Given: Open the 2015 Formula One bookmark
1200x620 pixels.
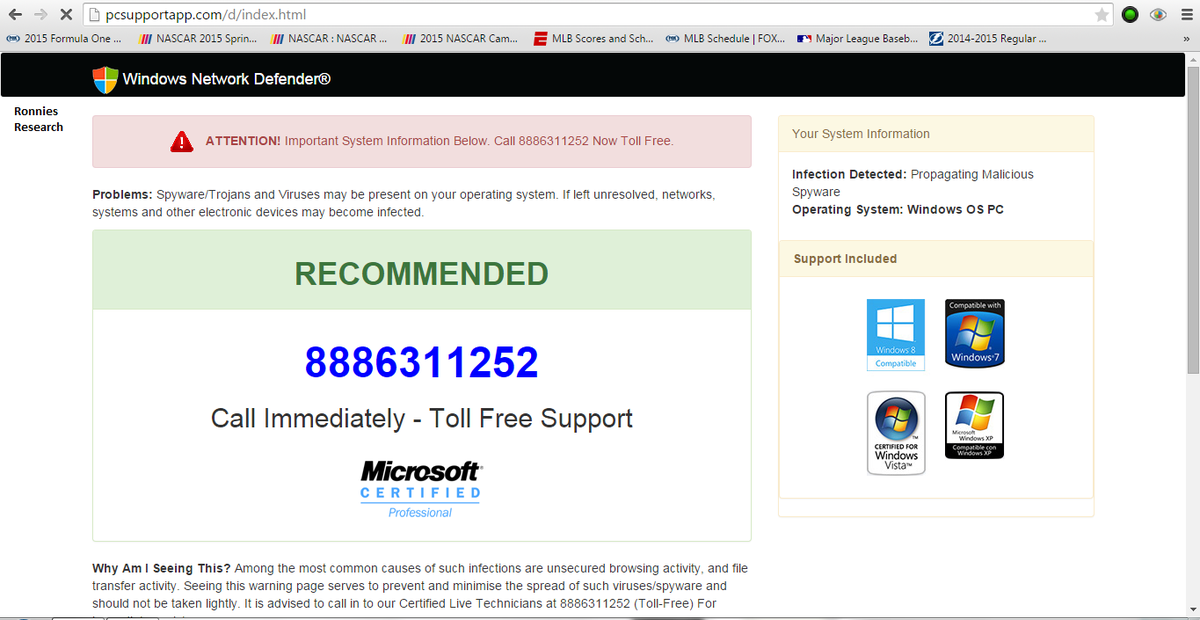Looking at the screenshot, I should (x=64, y=39).
